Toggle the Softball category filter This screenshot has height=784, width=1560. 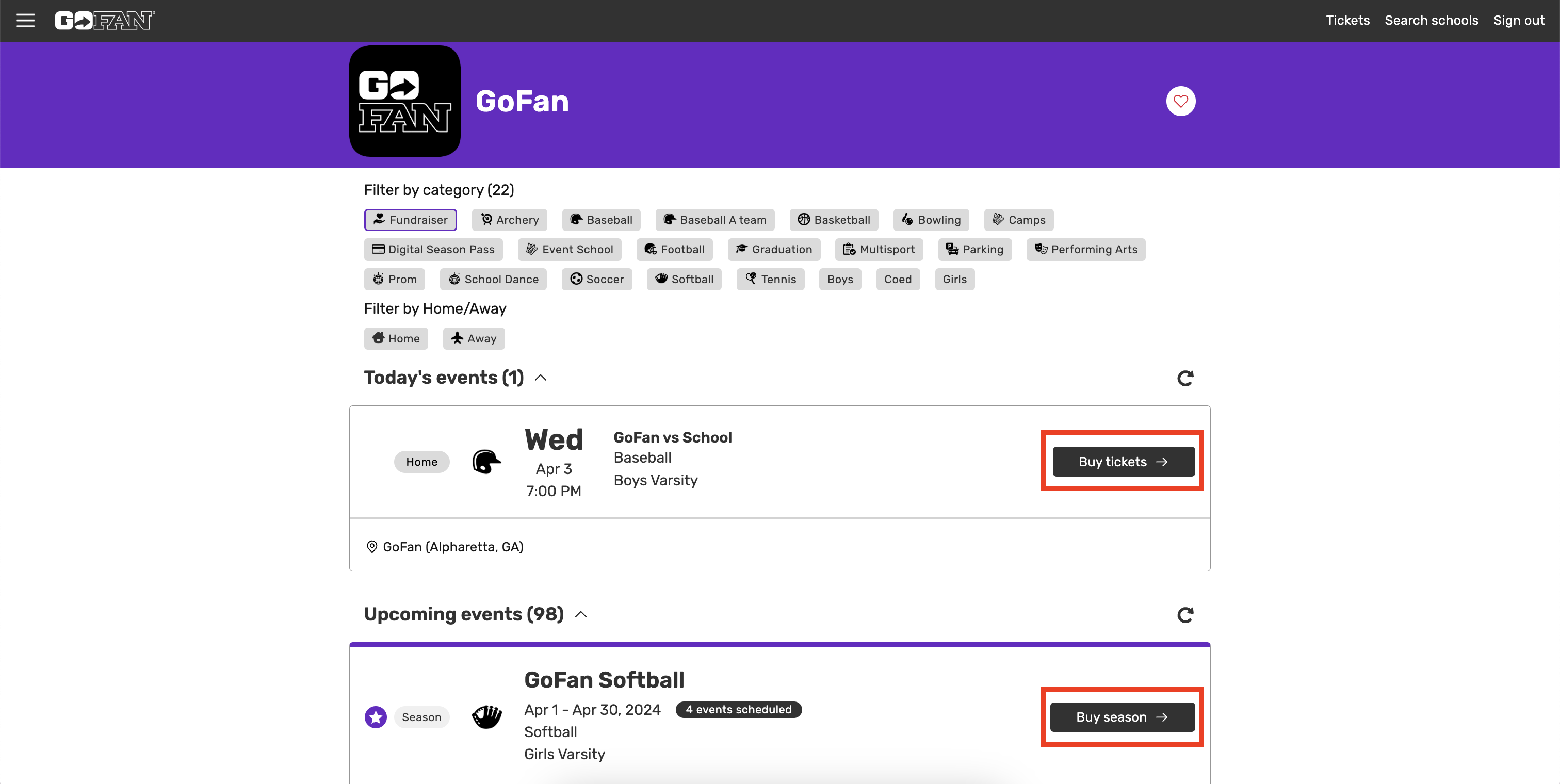[x=684, y=279]
